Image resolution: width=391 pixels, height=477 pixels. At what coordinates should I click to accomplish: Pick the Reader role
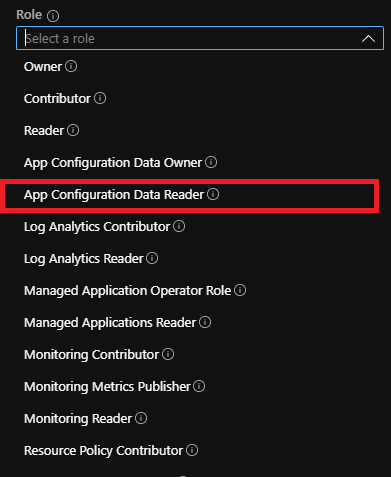44,131
